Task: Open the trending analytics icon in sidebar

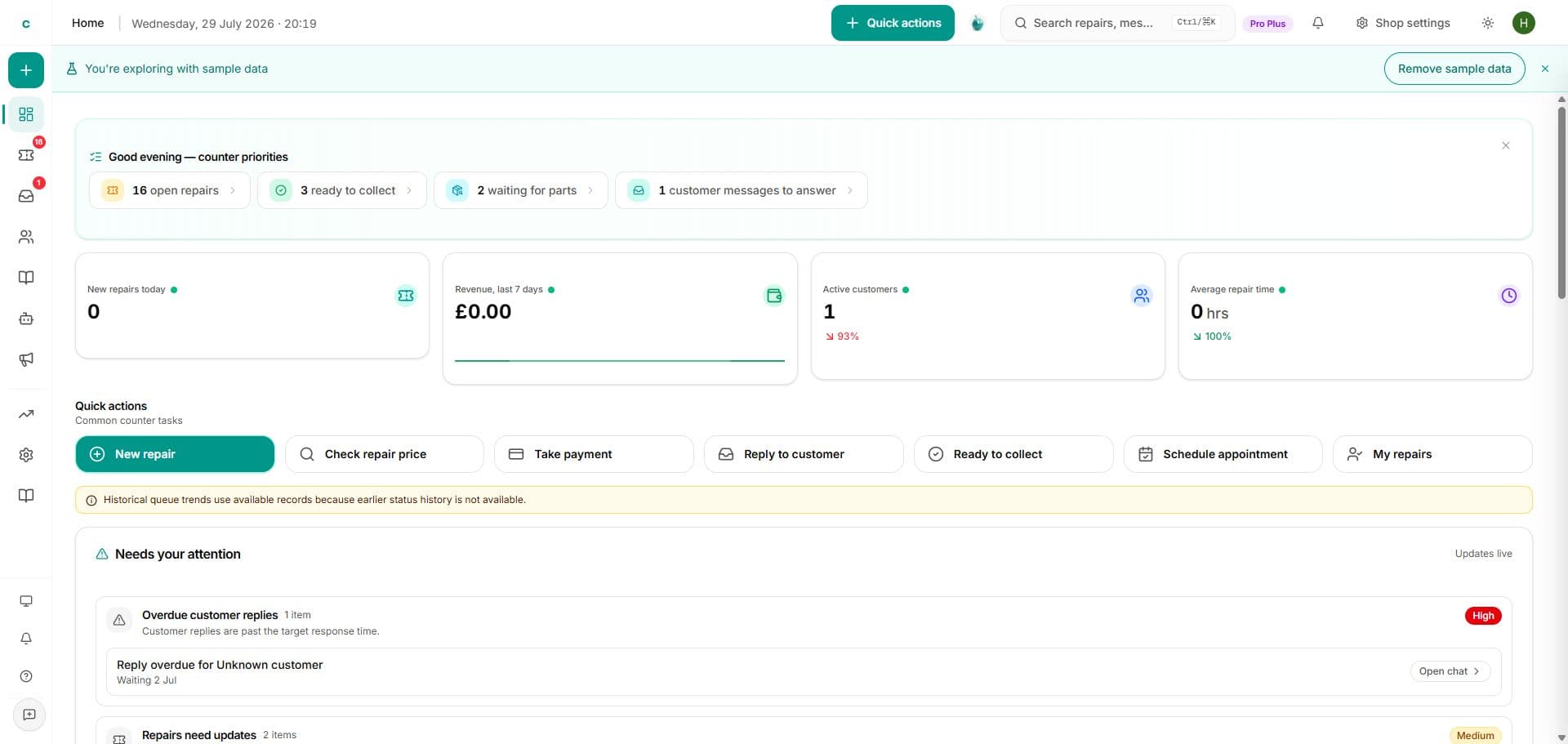Action: click(26, 414)
